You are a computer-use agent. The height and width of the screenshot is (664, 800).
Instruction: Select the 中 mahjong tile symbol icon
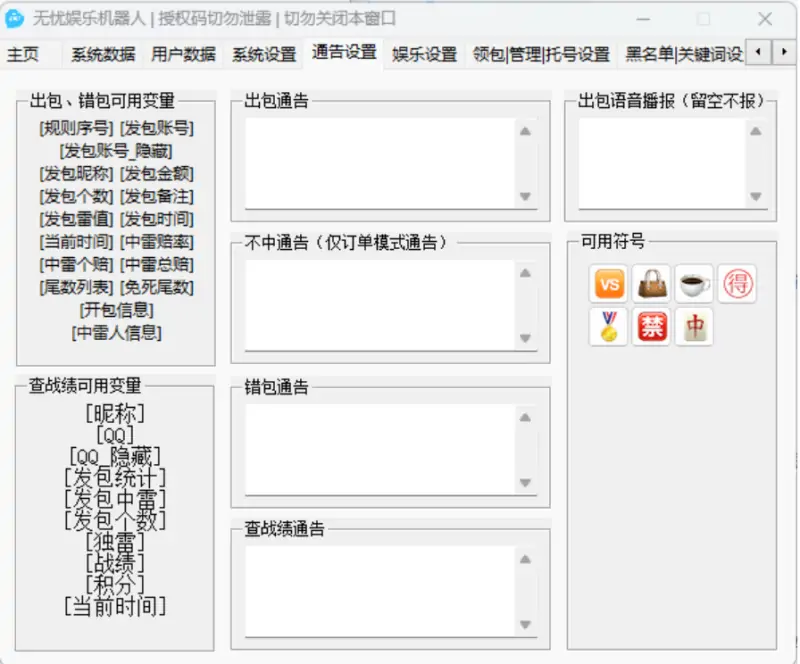pyautogui.click(x=694, y=327)
